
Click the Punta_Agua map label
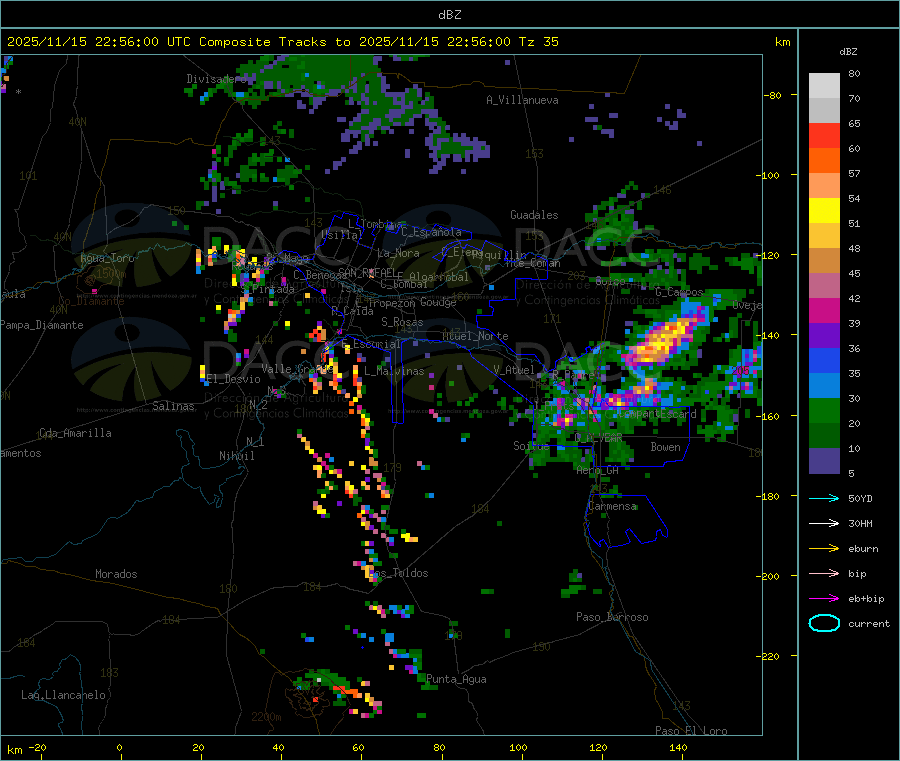pos(456,679)
